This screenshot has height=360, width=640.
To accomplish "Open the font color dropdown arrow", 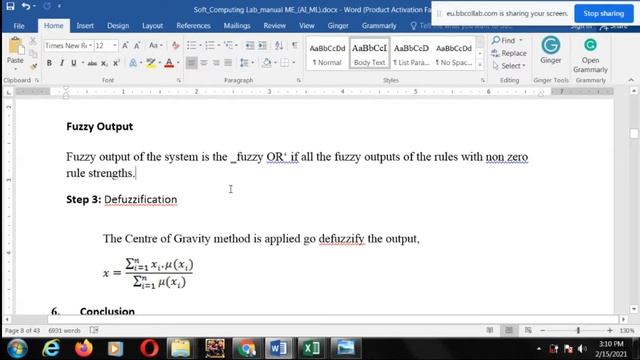I will pos(178,63).
